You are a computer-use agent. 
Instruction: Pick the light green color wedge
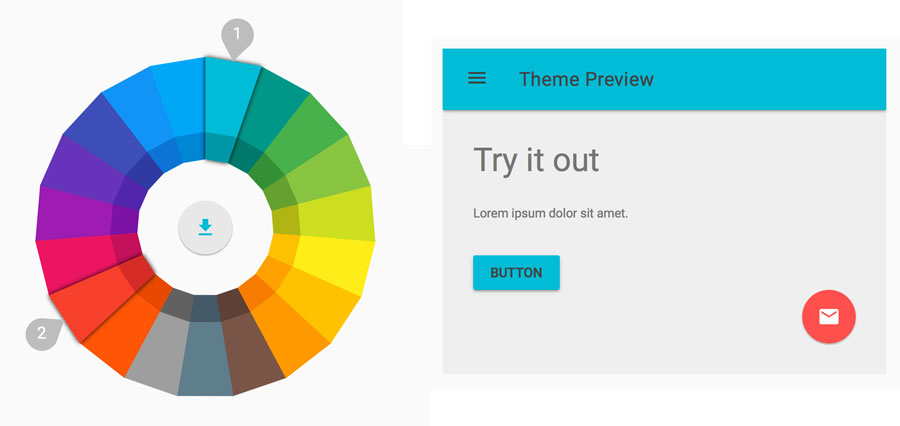click(340, 172)
